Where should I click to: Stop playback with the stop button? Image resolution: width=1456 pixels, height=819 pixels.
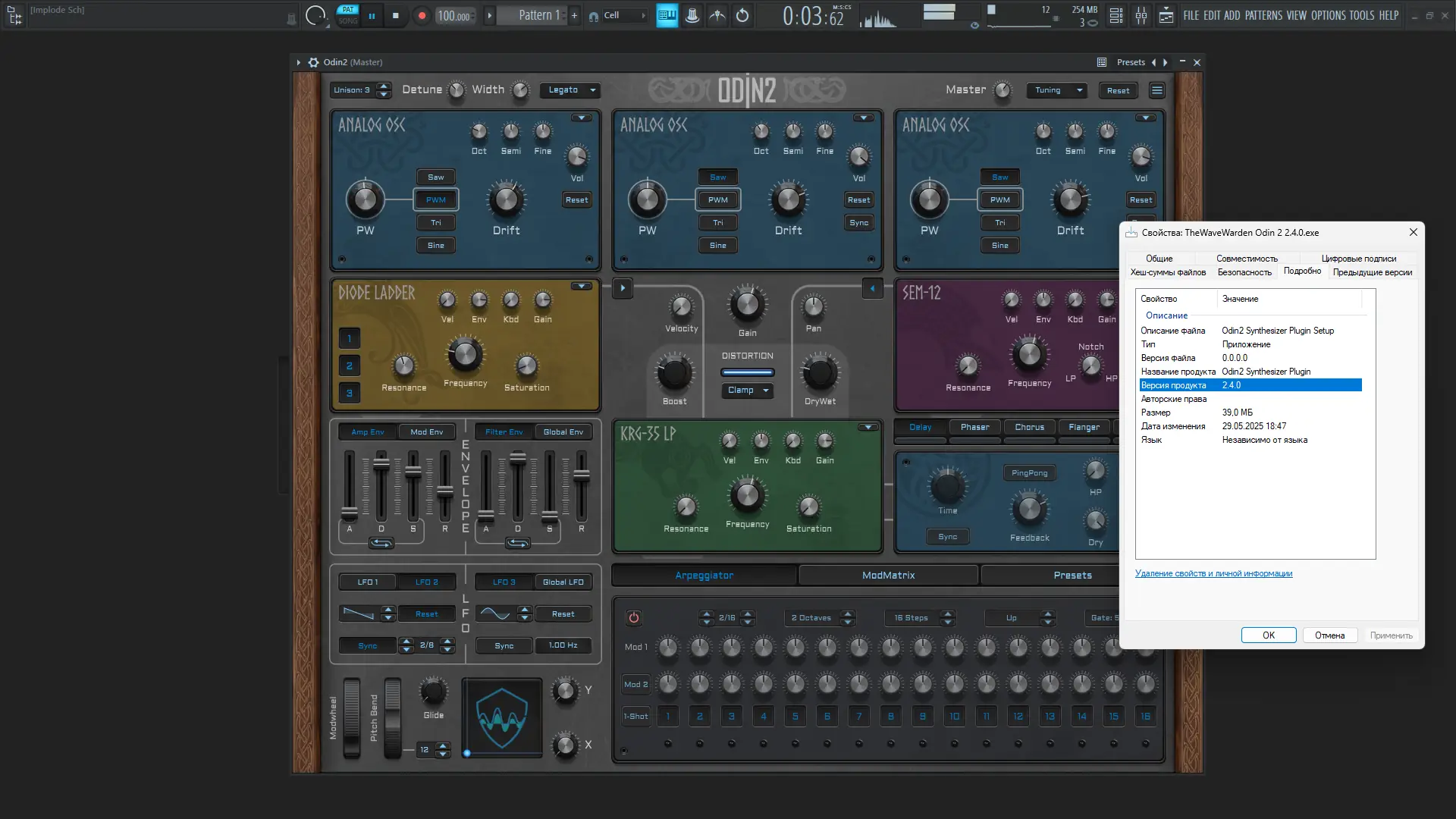click(x=395, y=15)
